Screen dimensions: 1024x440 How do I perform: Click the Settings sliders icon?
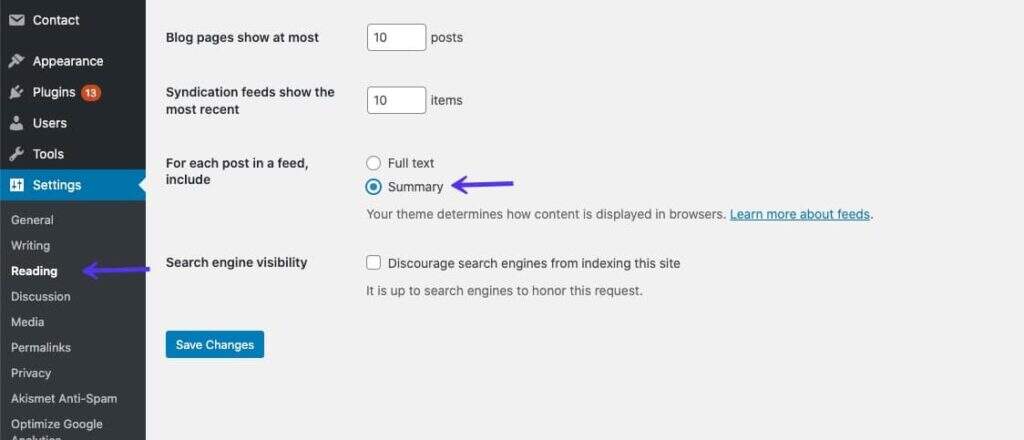click(x=17, y=185)
